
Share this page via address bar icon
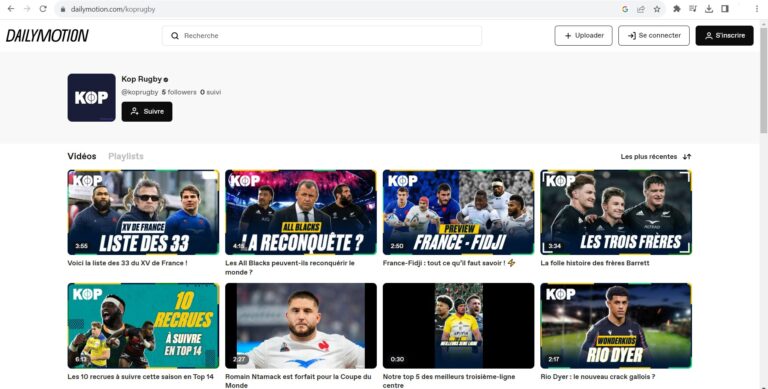click(641, 9)
